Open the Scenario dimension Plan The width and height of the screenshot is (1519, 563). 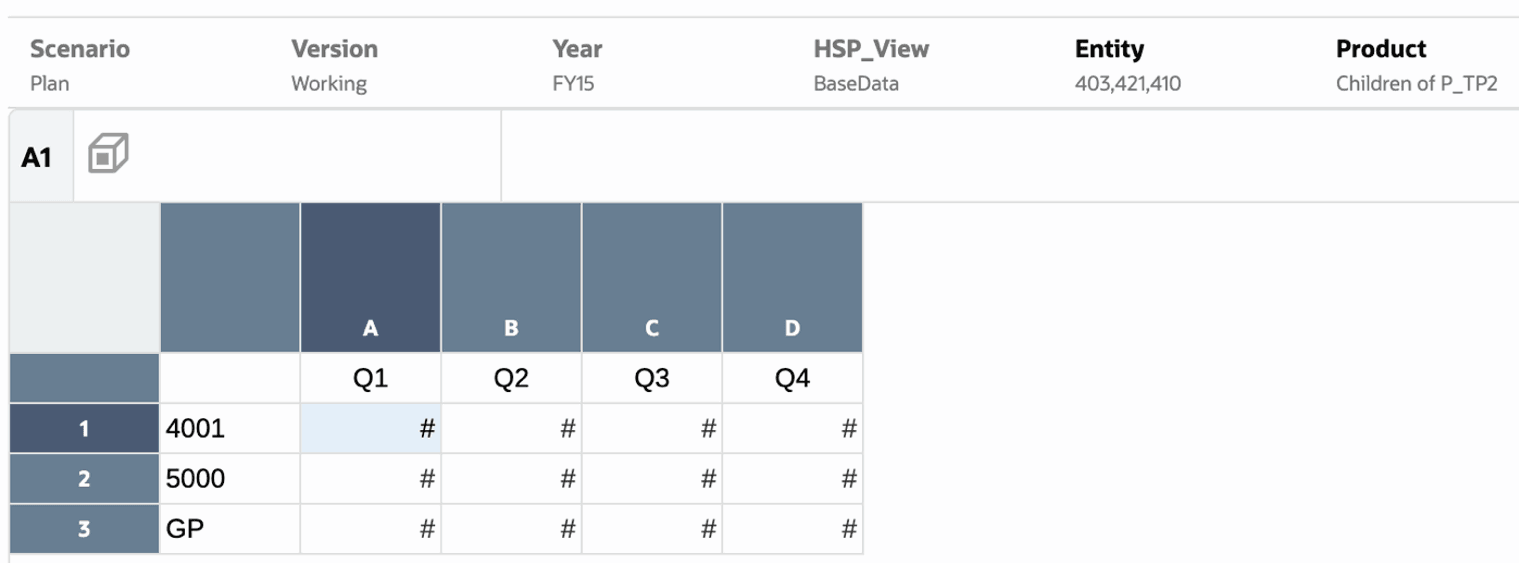click(x=80, y=65)
